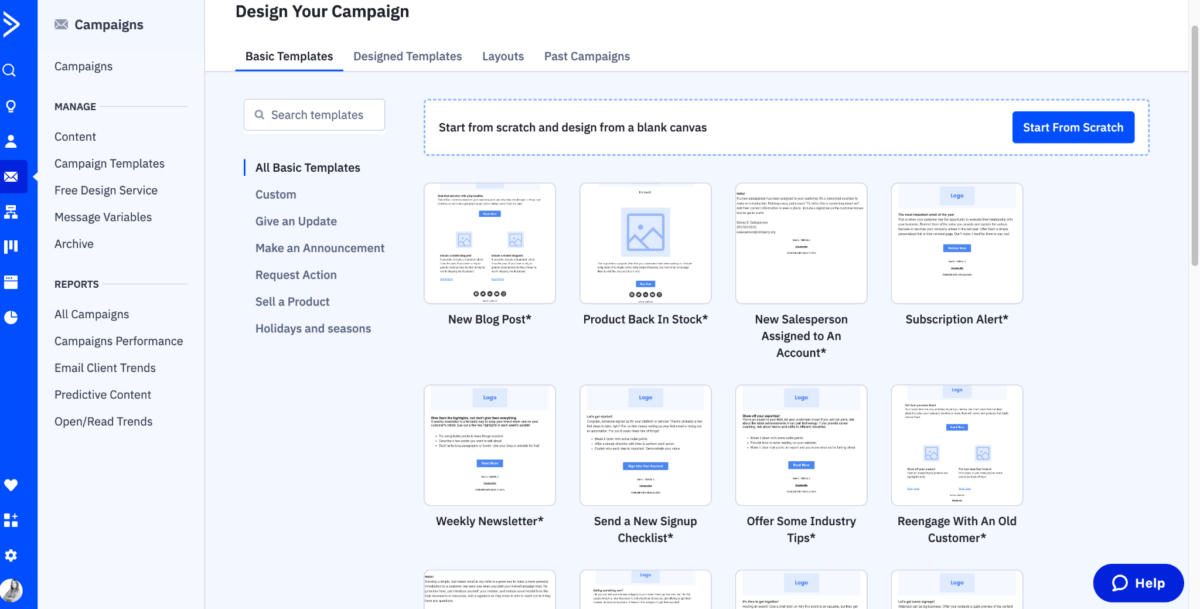Filter templates by Sell a Product
Image resolution: width=1200 pixels, height=609 pixels.
292,301
